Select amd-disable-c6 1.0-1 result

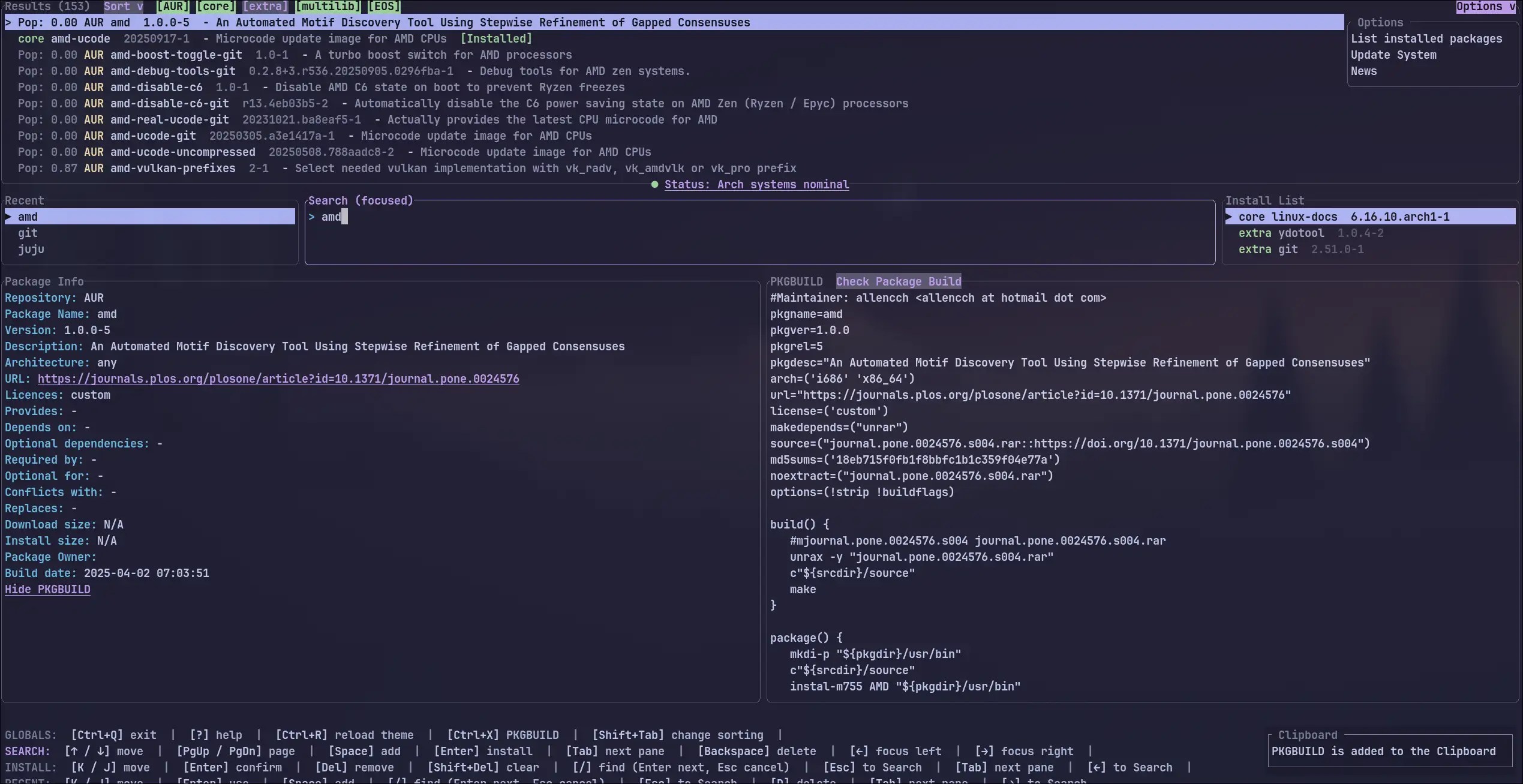pyautogui.click(x=674, y=88)
